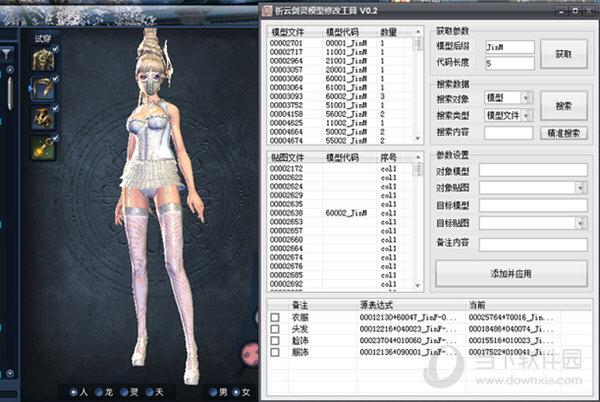Click the funnel filter icon in game window

(7, 54)
